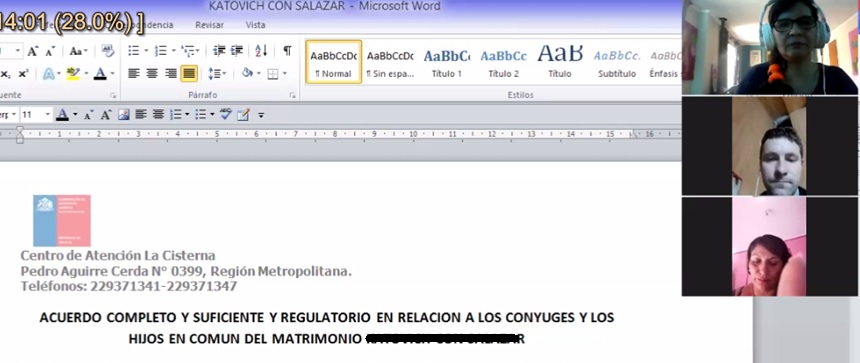The image size is (860, 363).
Task: Select the middle video thumbnail of the man
Action: (770, 146)
